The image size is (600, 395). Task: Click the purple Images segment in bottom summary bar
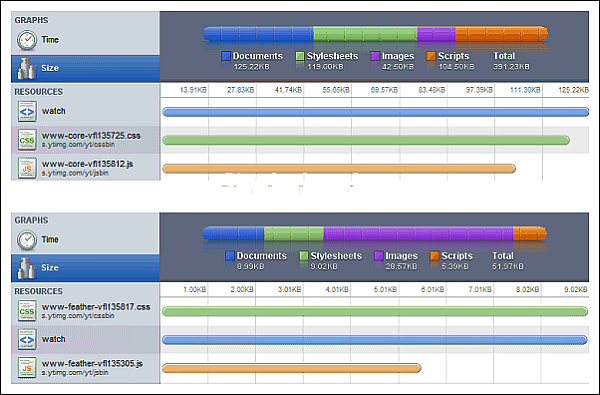click(x=418, y=233)
